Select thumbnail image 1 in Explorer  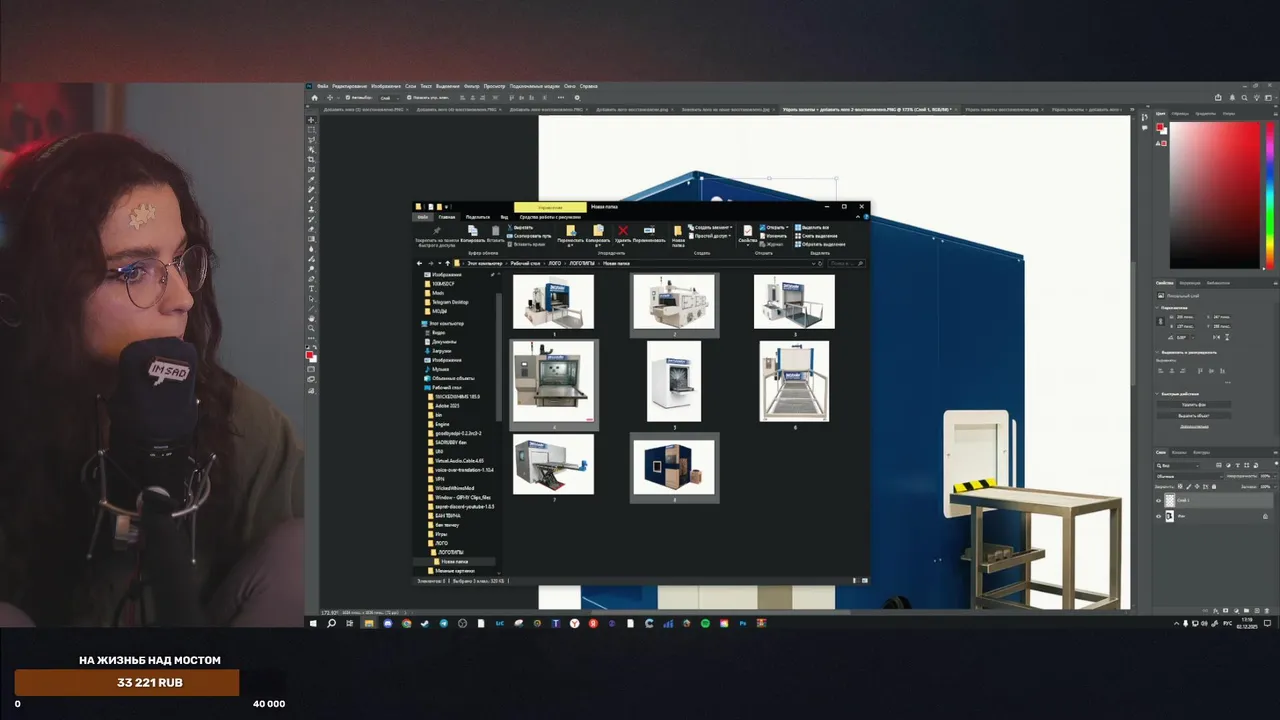553,302
